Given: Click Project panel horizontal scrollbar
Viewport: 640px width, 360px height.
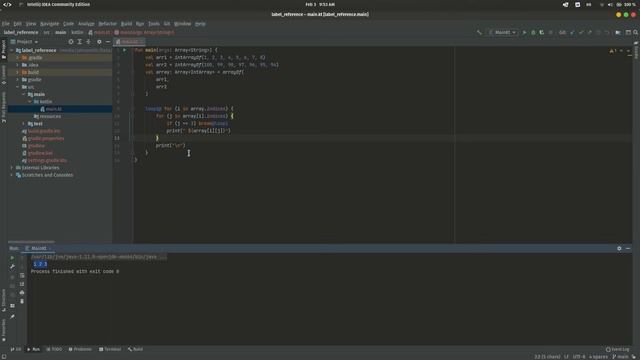Looking at the screenshot, I should pyautogui.click(x=31, y=242).
